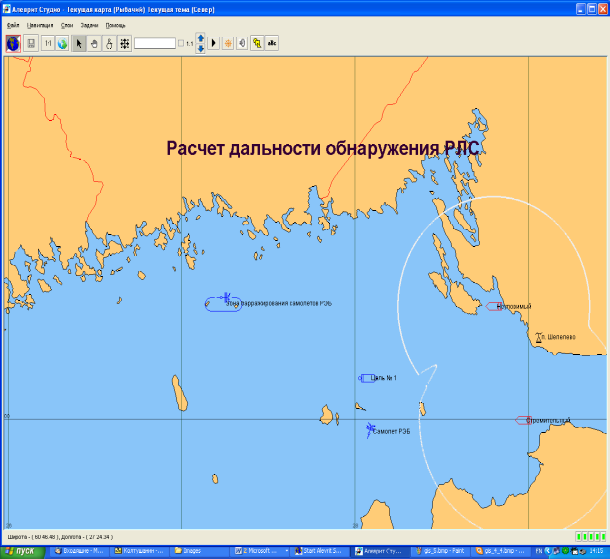Switch to Start Alevrit S... taskbar button

tap(319, 551)
